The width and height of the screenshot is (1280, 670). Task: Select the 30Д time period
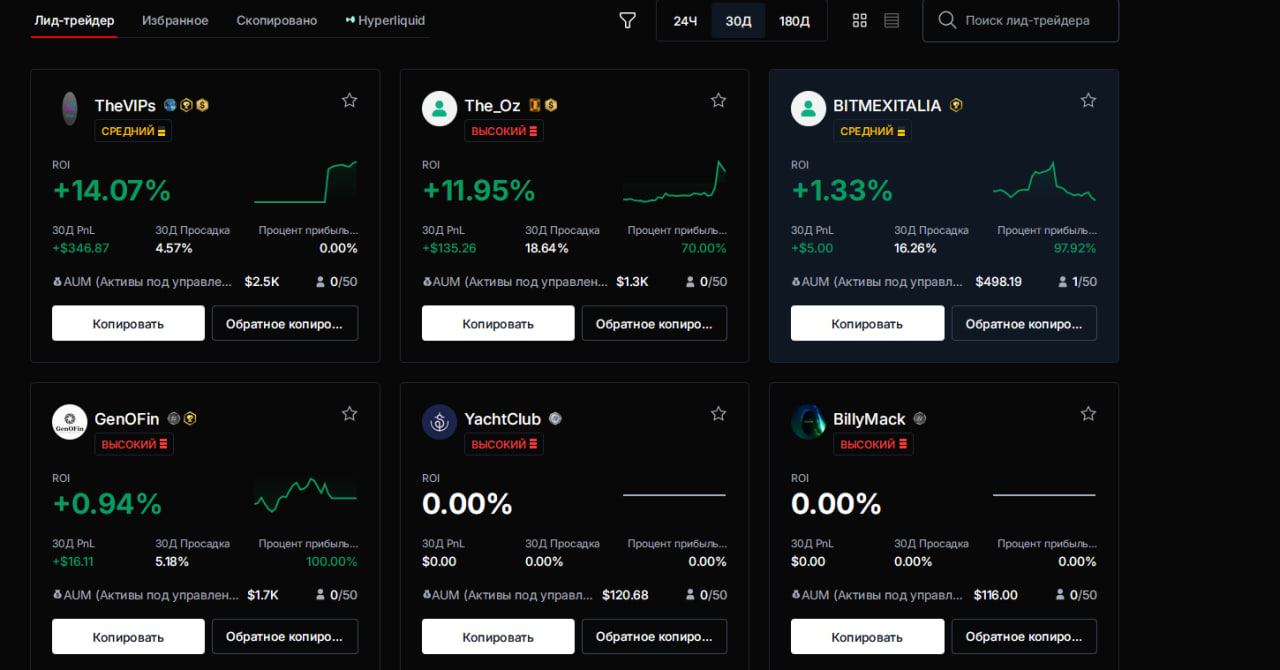coord(738,21)
